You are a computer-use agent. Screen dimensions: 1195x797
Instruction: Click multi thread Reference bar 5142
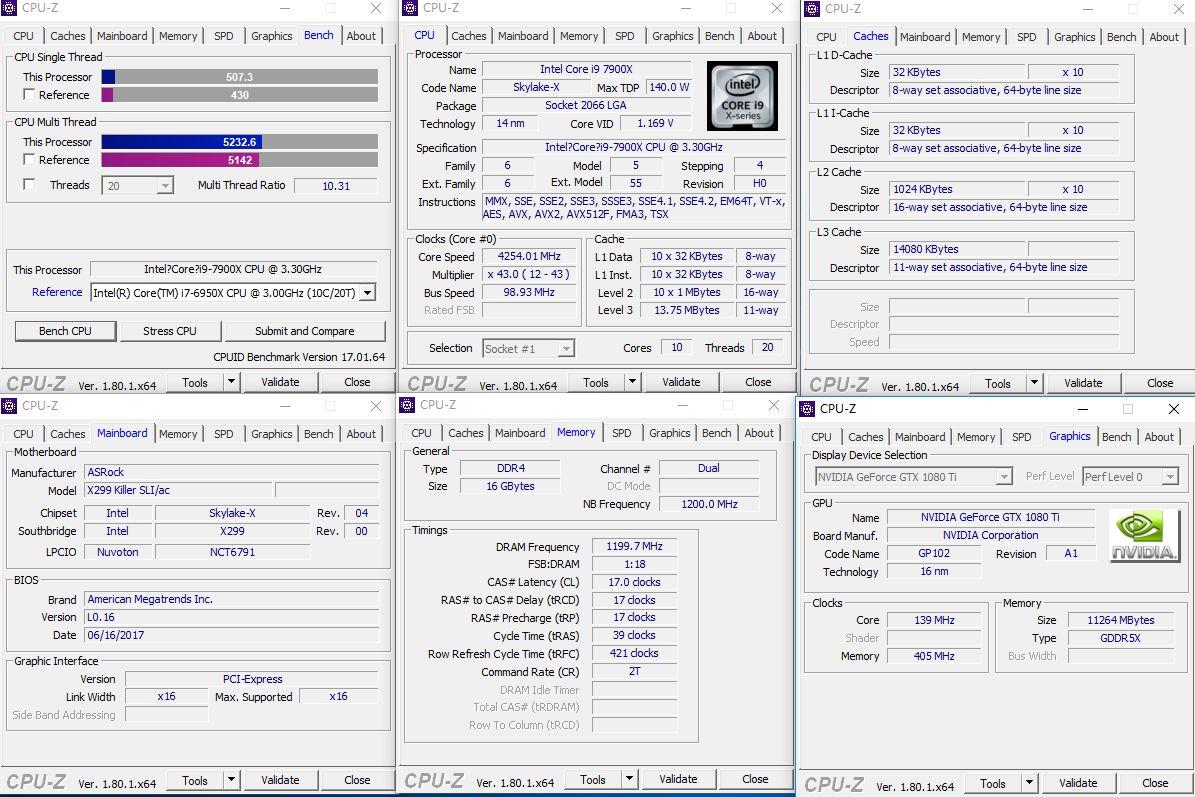[239, 160]
